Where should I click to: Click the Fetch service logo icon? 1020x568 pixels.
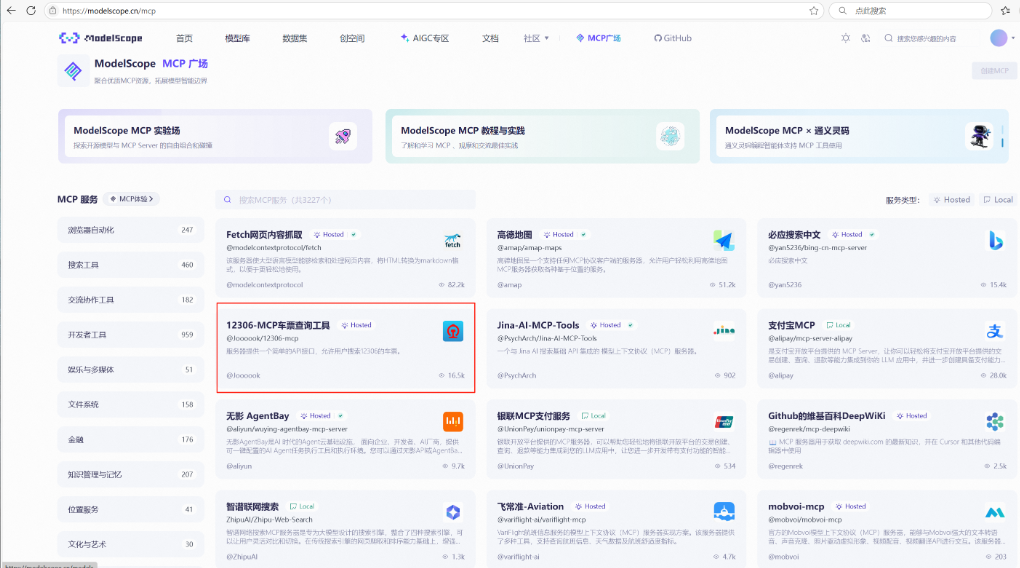tap(453, 241)
